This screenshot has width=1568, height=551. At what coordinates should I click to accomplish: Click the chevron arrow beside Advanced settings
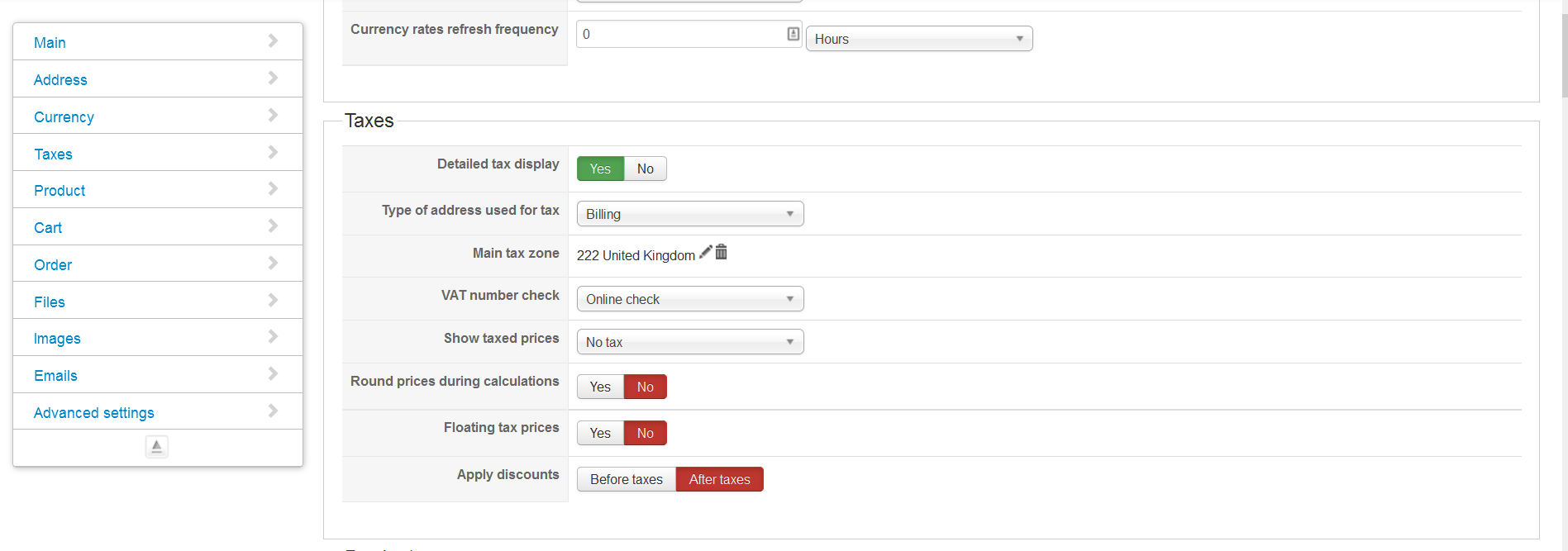[273, 411]
